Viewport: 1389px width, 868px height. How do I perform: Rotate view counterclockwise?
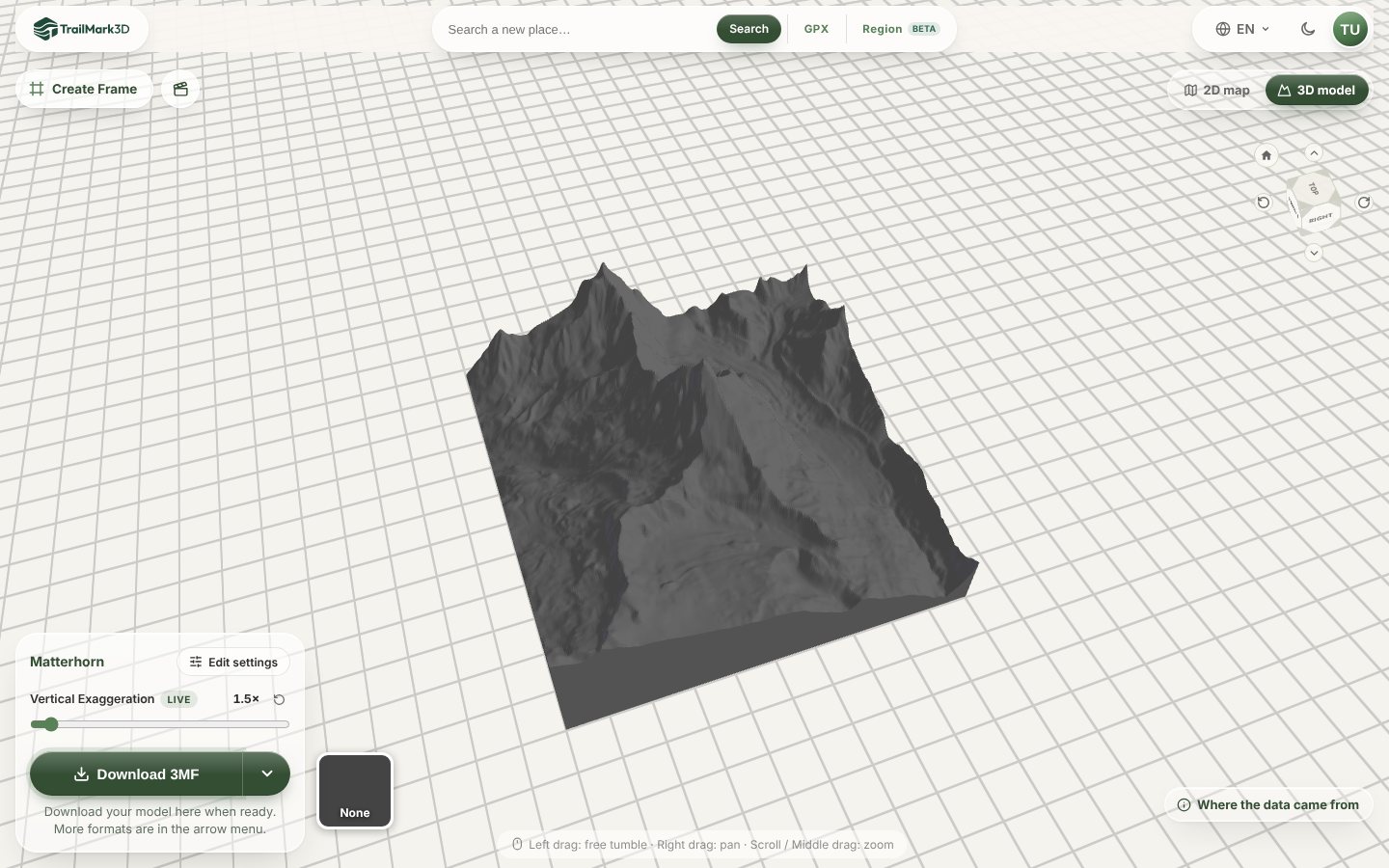(x=1264, y=203)
